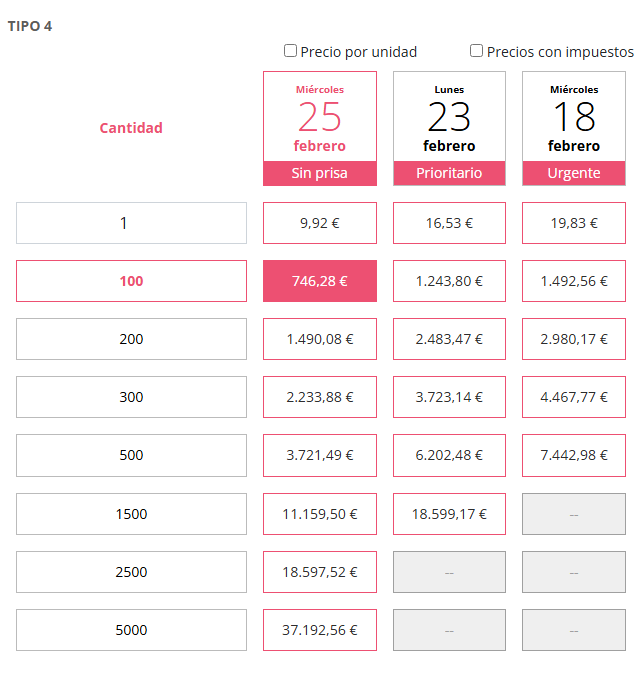Choose quantity 2500
Image resolution: width=644 pixels, height=679 pixels.
click(131, 572)
